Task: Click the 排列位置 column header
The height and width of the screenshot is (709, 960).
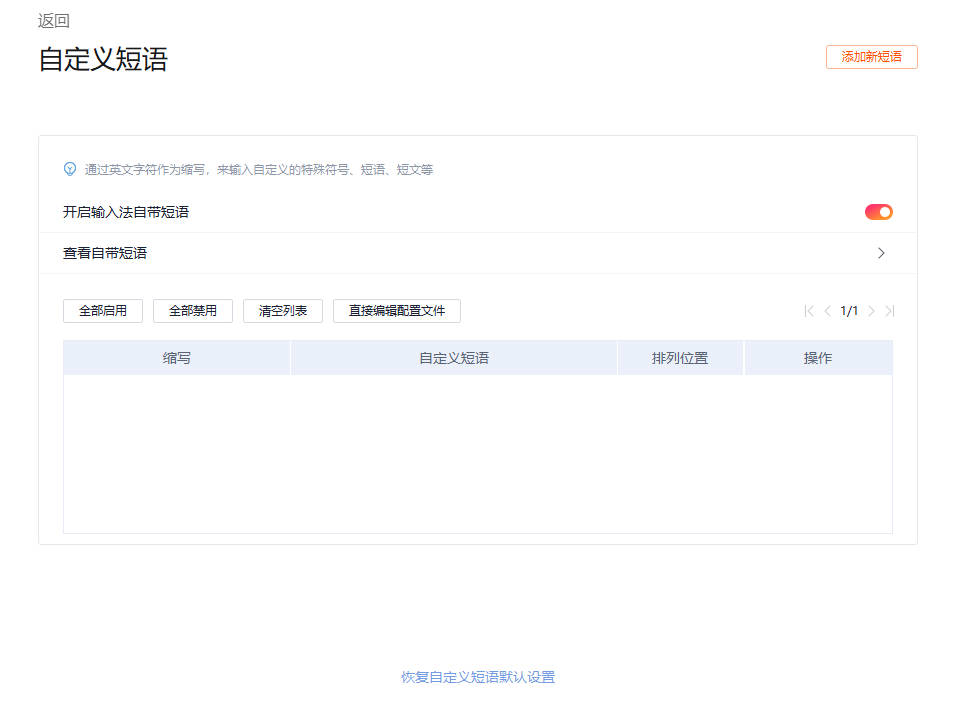Action: pyautogui.click(x=680, y=357)
